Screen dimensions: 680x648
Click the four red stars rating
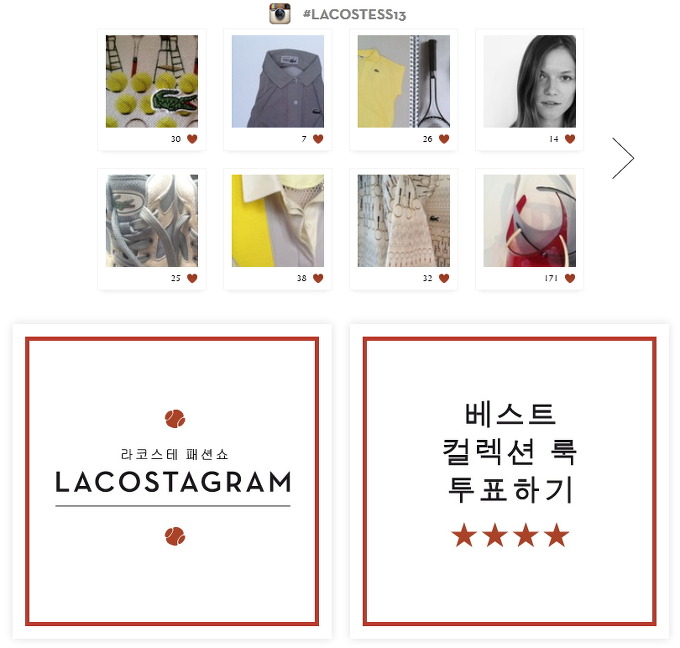[510, 535]
